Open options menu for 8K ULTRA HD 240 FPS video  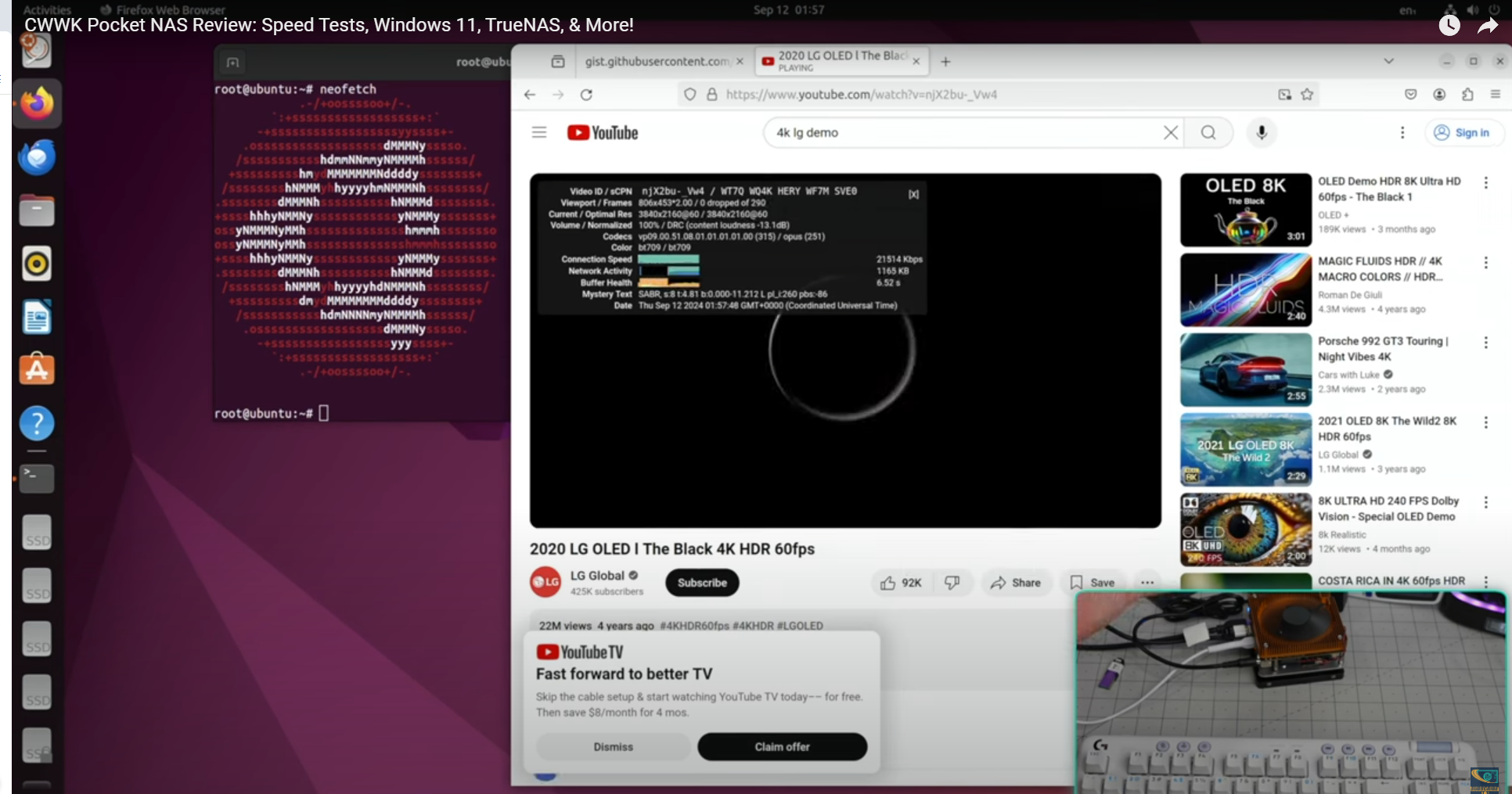(1486, 502)
